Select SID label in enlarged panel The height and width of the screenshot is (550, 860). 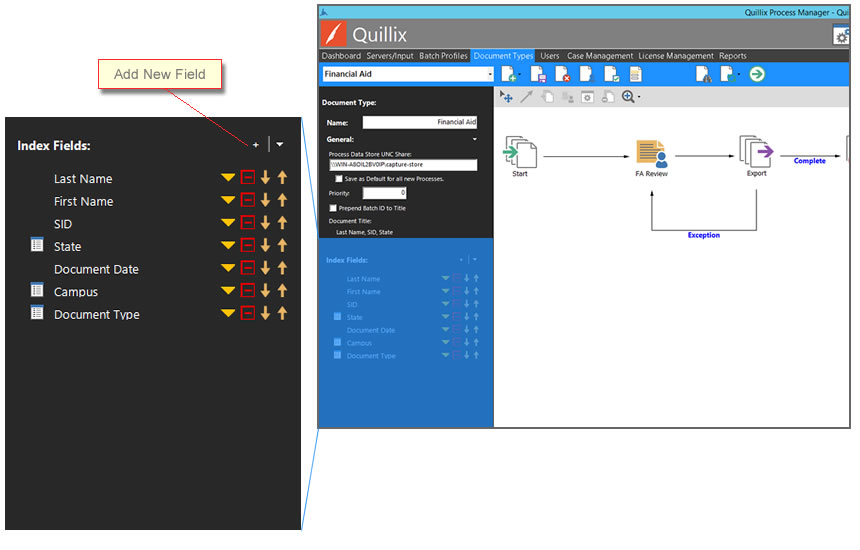[63, 224]
